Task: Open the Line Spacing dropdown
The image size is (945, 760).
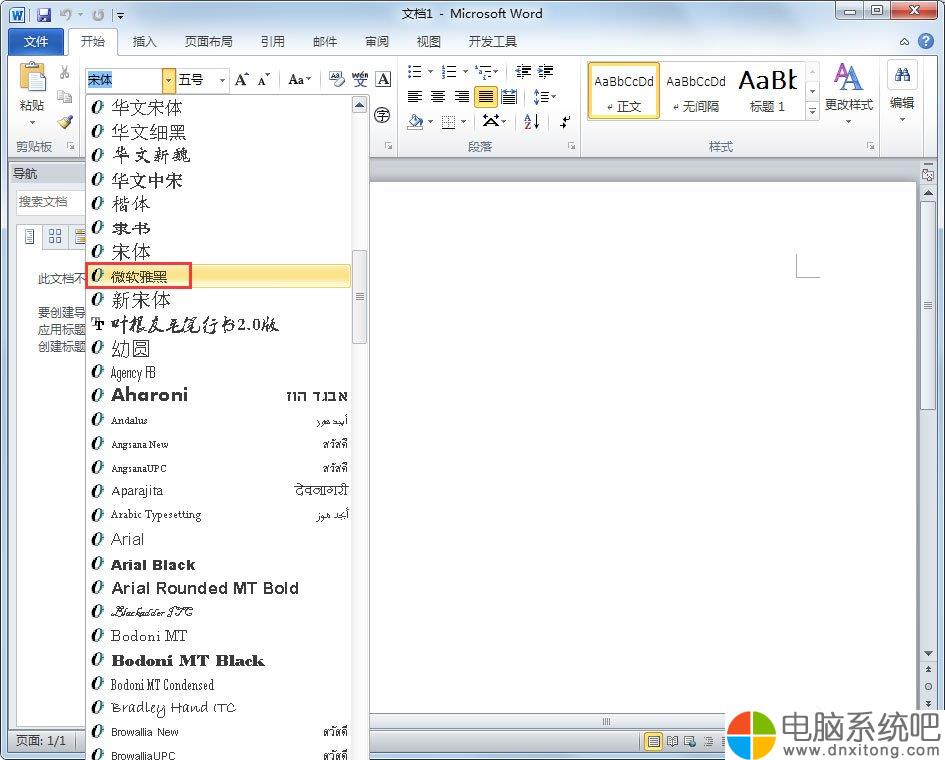Action: [x=545, y=96]
